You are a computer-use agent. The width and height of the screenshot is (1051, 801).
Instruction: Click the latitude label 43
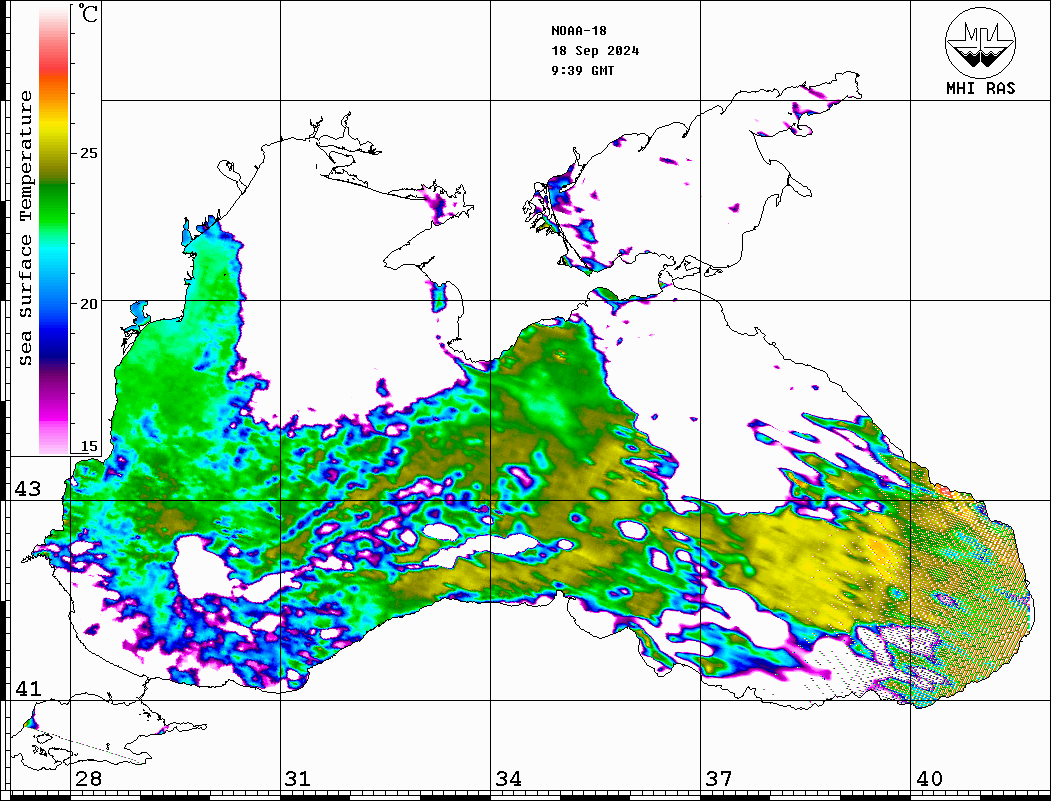point(28,489)
